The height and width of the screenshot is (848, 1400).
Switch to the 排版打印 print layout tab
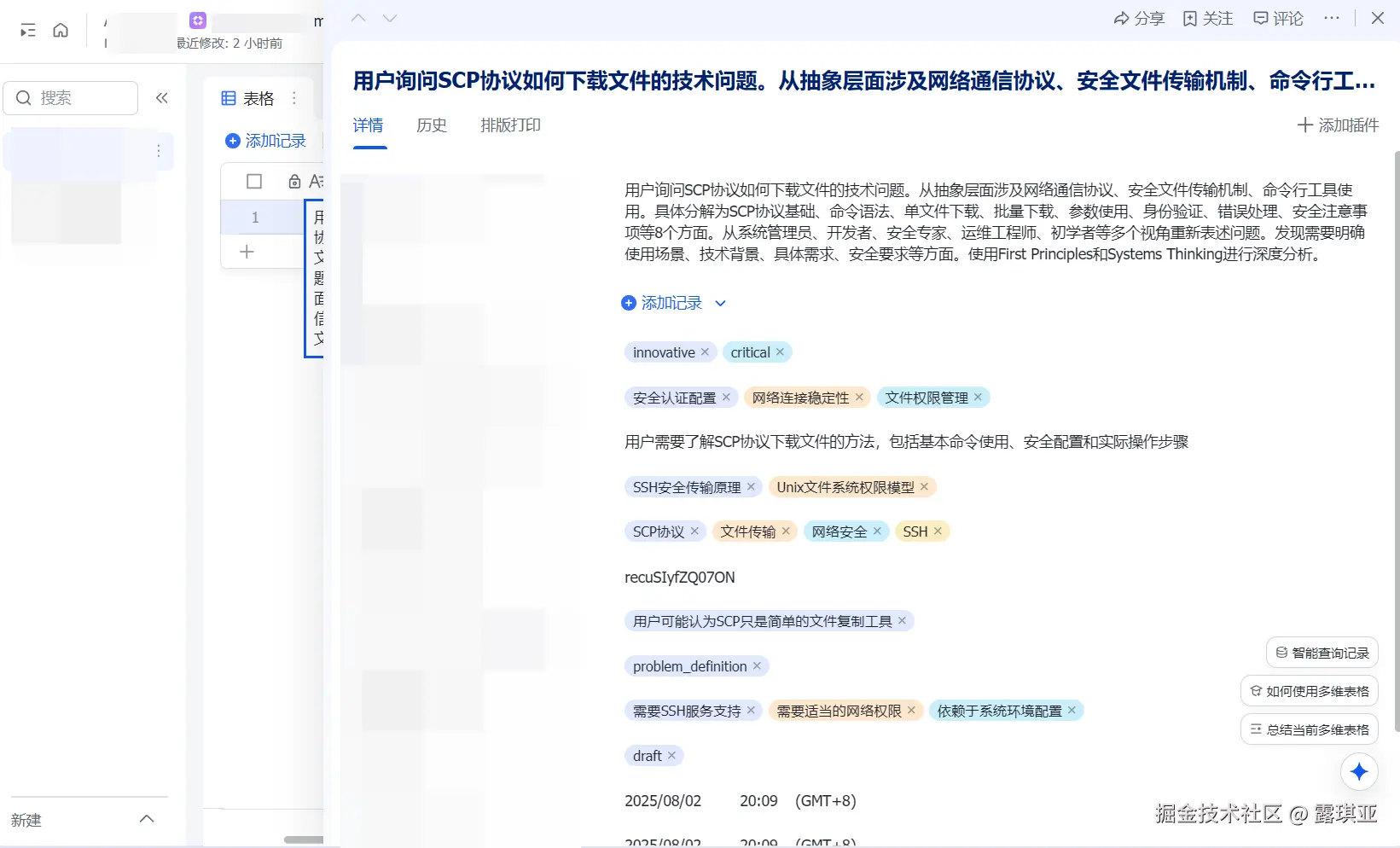(511, 125)
